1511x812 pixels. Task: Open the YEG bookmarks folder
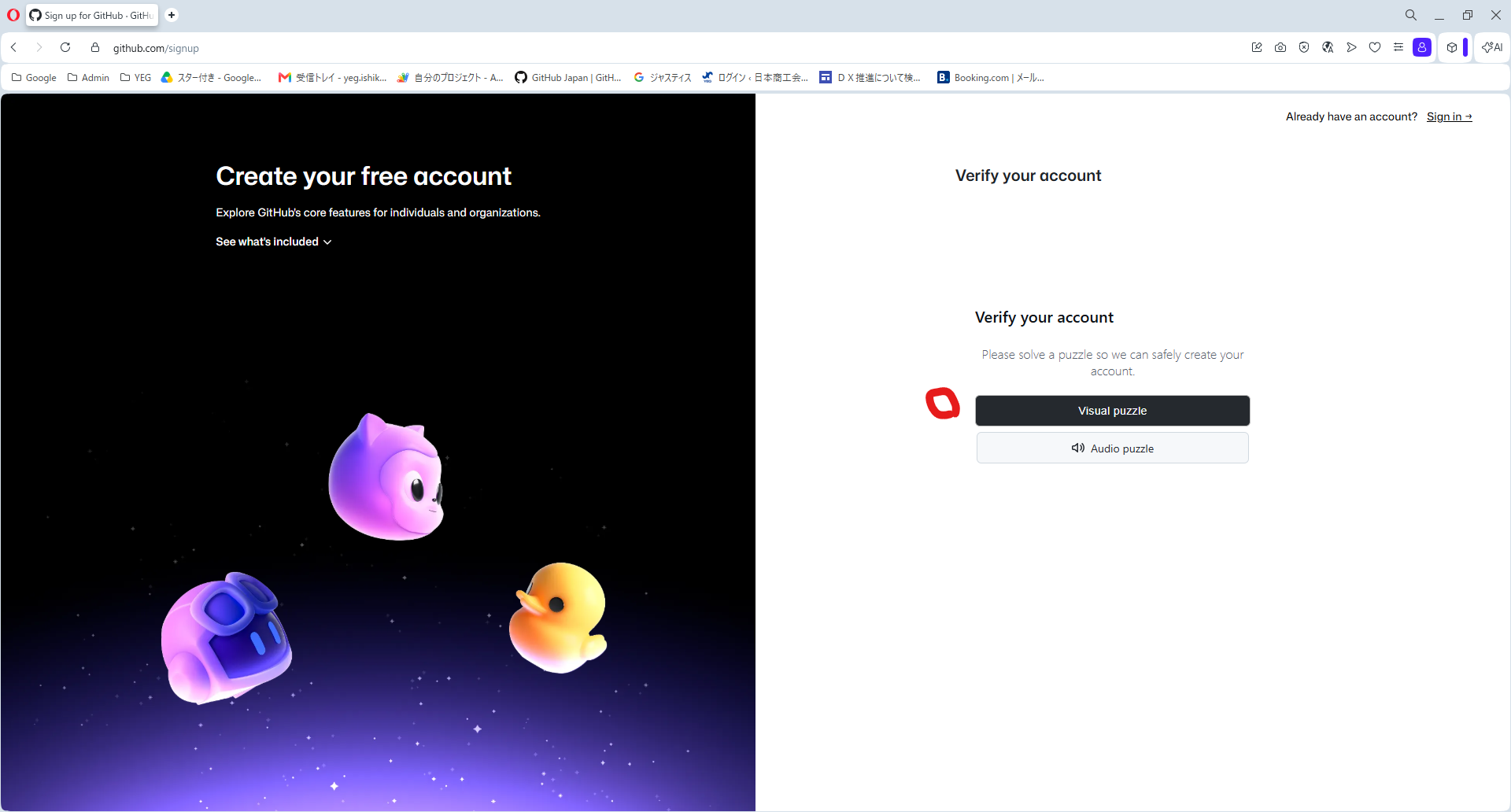(135, 77)
